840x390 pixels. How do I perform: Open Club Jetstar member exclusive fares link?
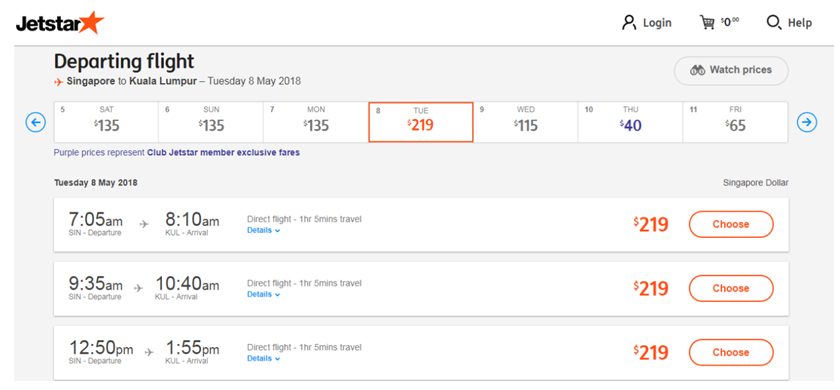[223, 153]
